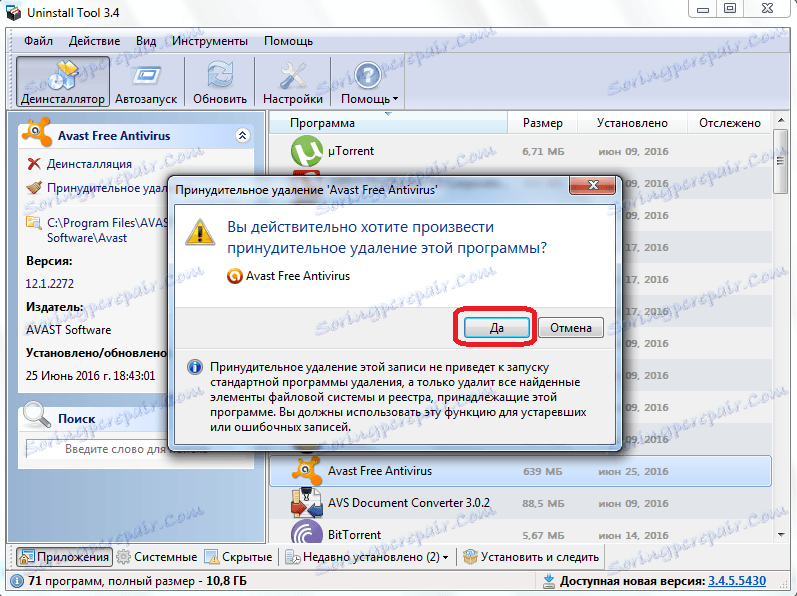Sort by the Отслежено column header
The image size is (797, 596).
point(729,123)
